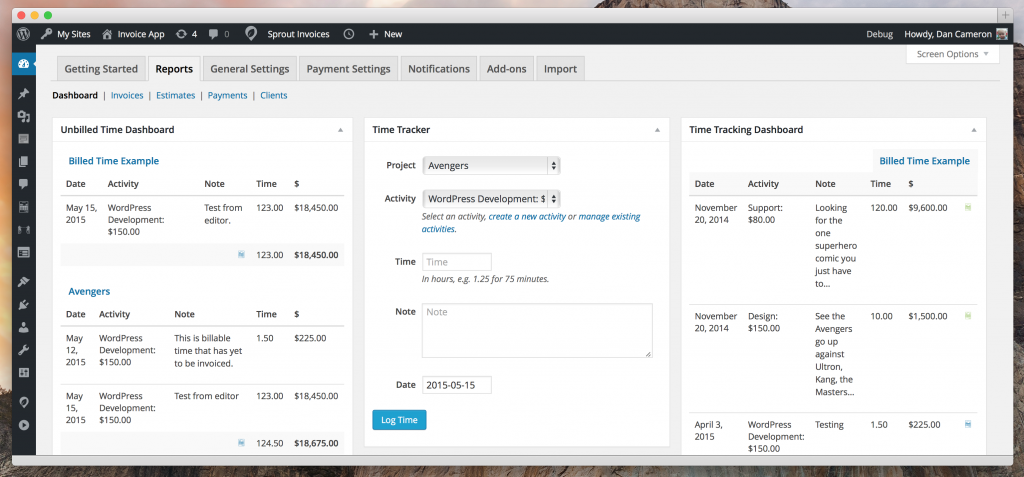This screenshot has width=1024, height=477.
Task: Click into the Note textarea
Action: pyautogui.click(x=537, y=331)
